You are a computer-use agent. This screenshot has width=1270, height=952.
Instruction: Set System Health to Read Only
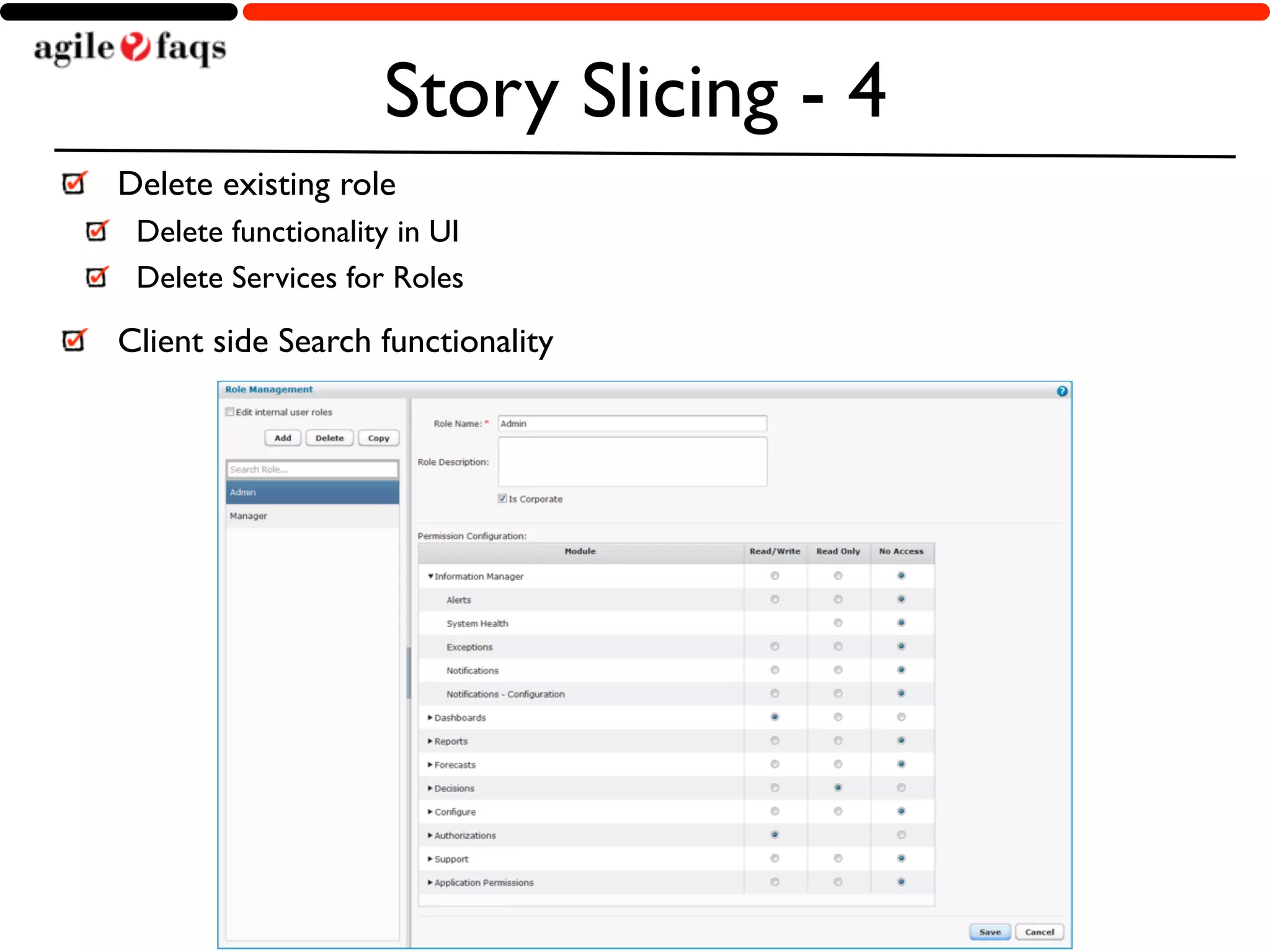pyautogui.click(x=838, y=623)
